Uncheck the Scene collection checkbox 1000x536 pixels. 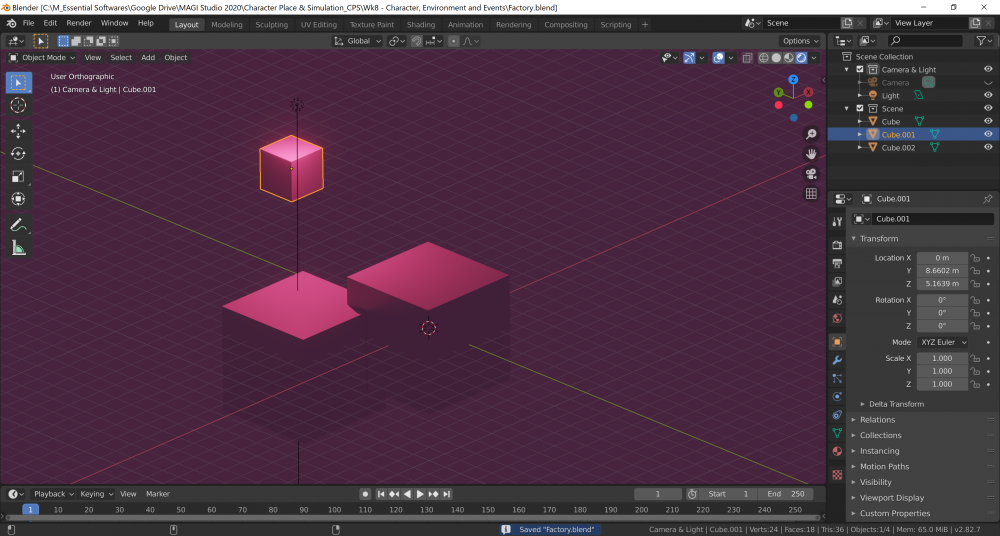[x=860, y=108]
